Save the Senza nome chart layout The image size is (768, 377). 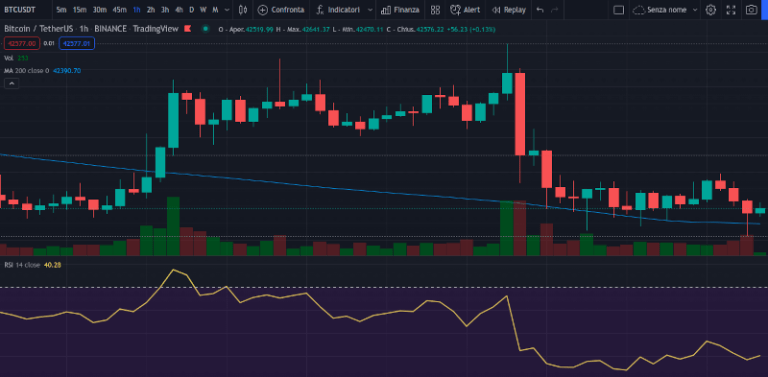point(659,10)
